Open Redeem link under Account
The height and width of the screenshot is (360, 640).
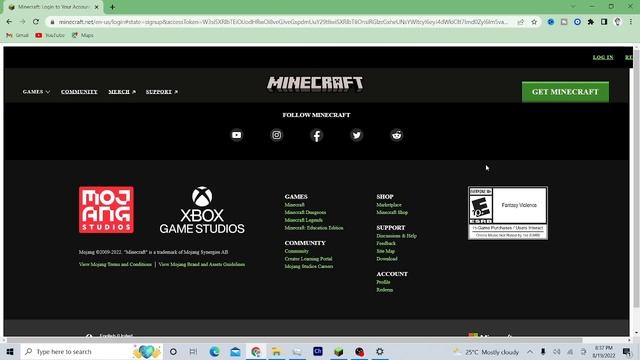[x=384, y=290]
